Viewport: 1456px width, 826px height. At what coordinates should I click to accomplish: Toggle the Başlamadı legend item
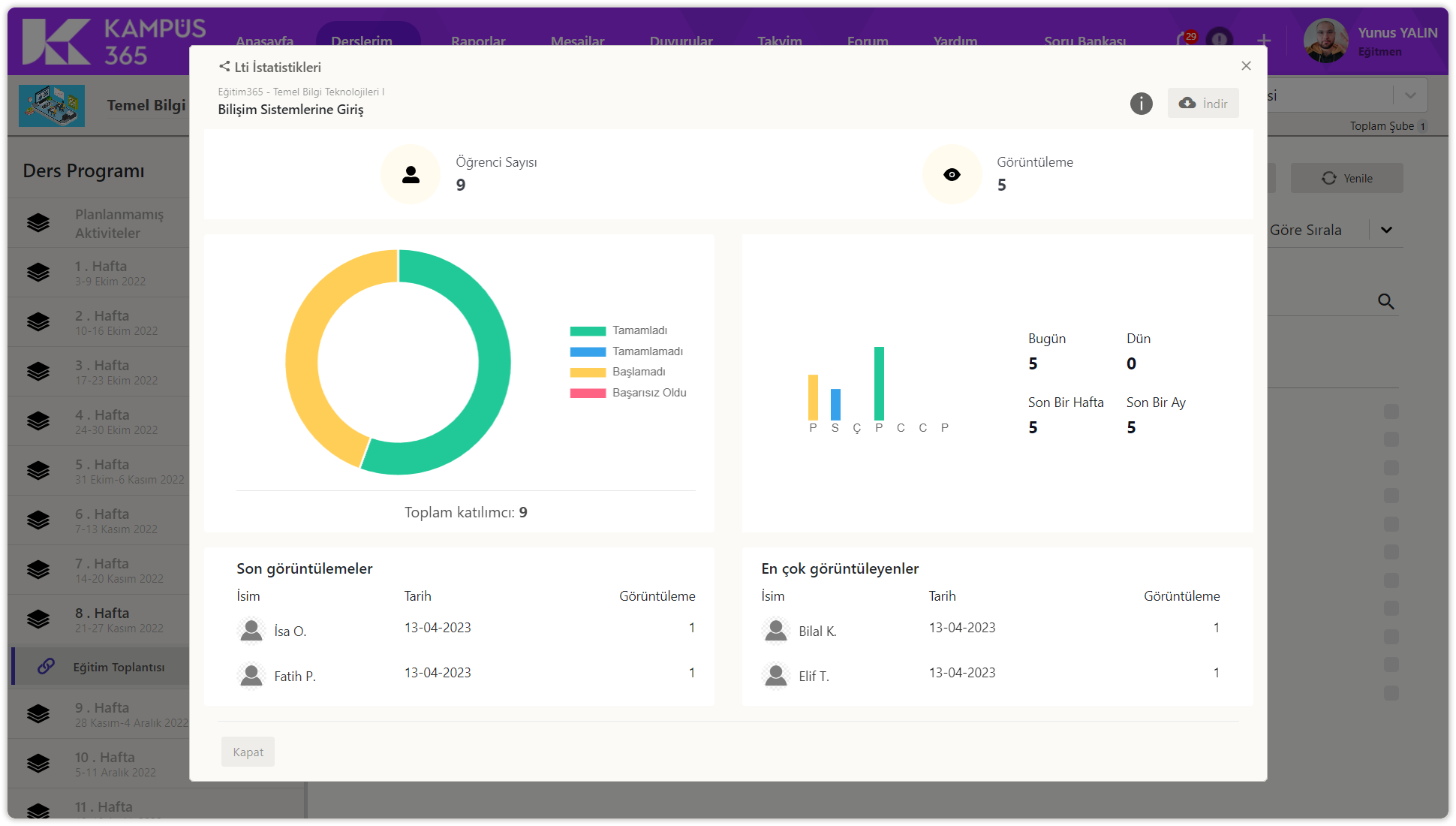(x=638, y=372)
